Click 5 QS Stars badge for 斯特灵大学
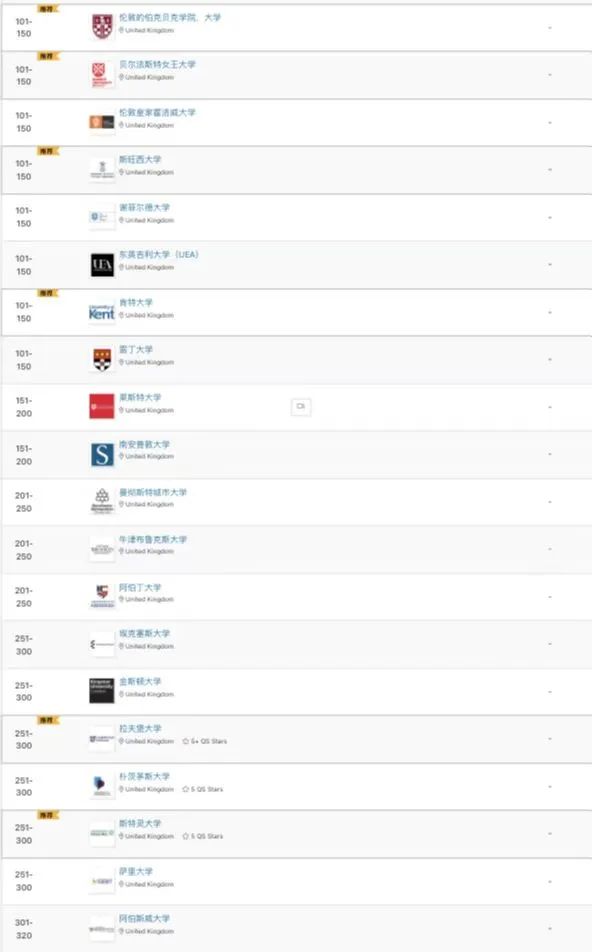 pyautogui.click(x=203, y=836)
